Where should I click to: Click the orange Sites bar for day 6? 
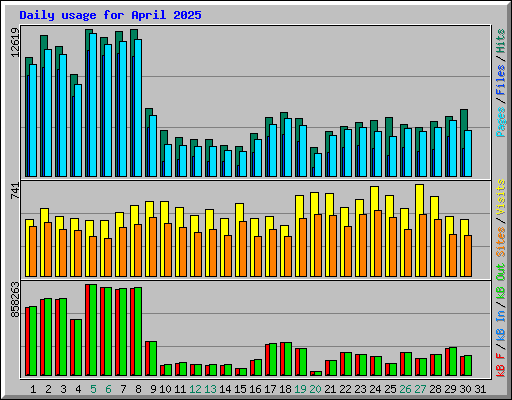tap(108, 258)
